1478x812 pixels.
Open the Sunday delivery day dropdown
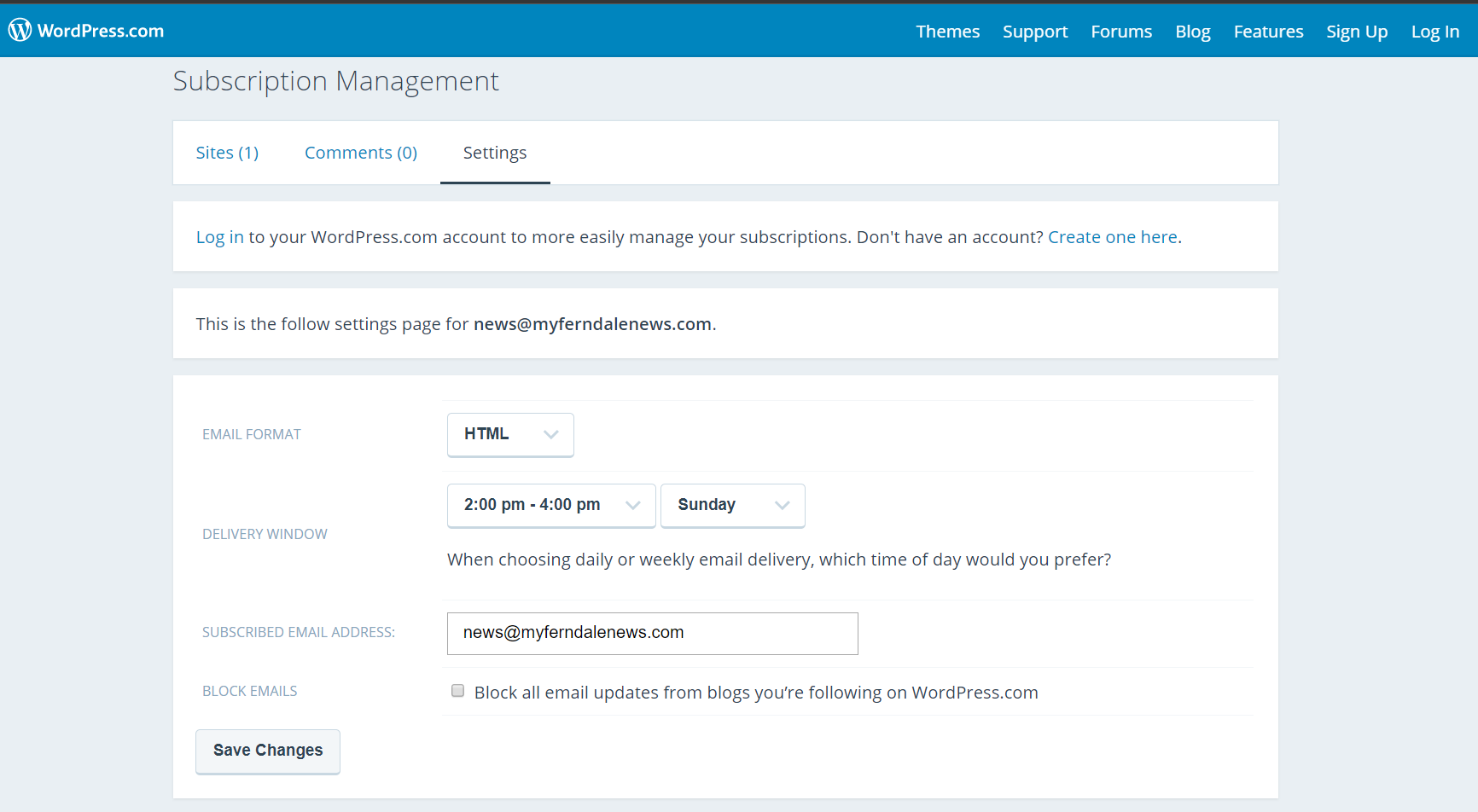(x=732, y=505)
